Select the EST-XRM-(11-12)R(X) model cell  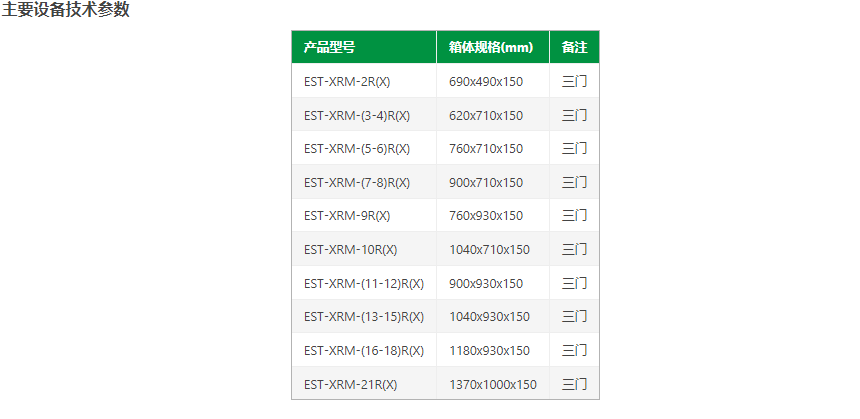(x=364, y=283)
